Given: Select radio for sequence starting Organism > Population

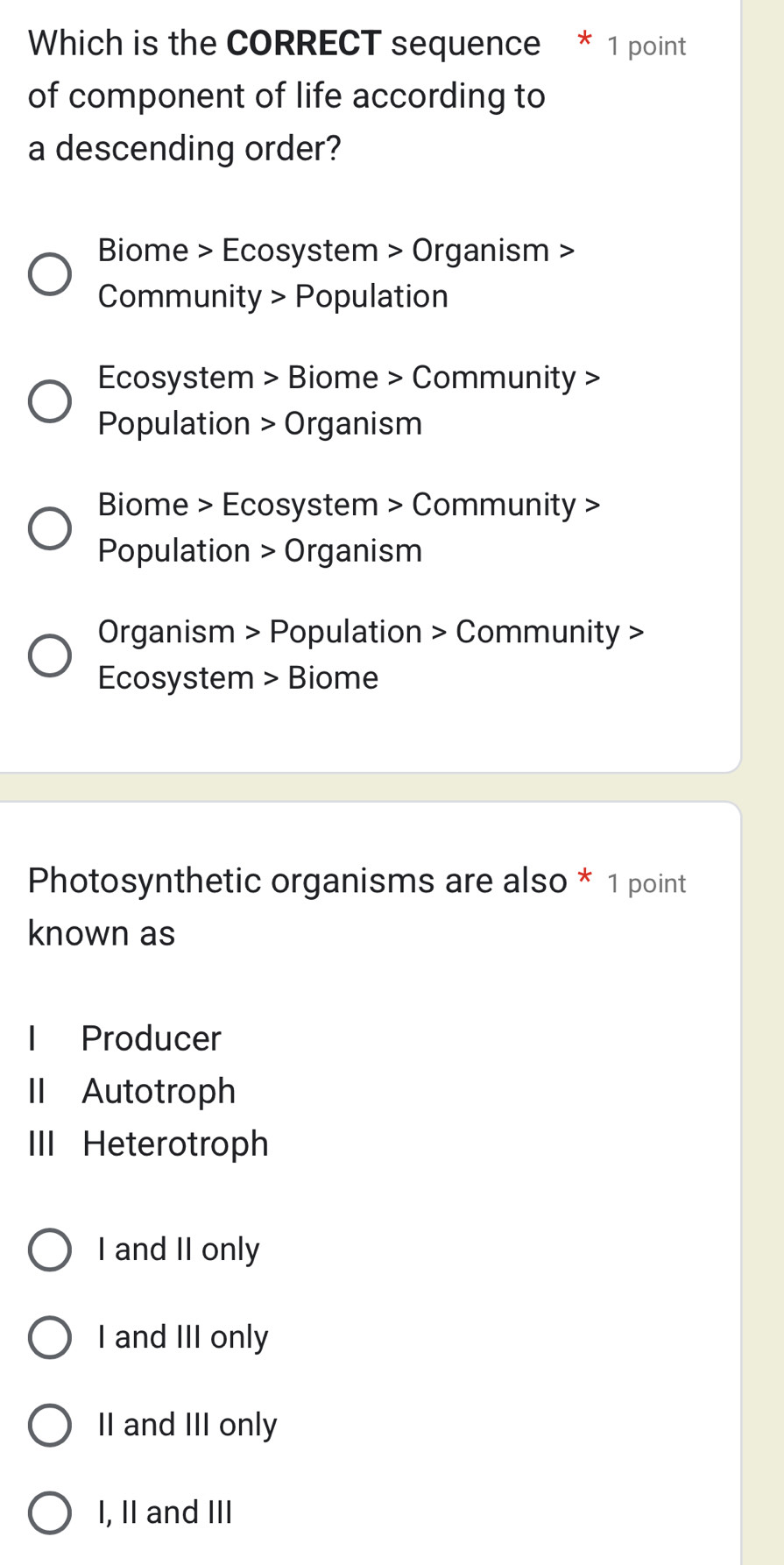Looking at the screenshot, I should click(x=50, y=655).
